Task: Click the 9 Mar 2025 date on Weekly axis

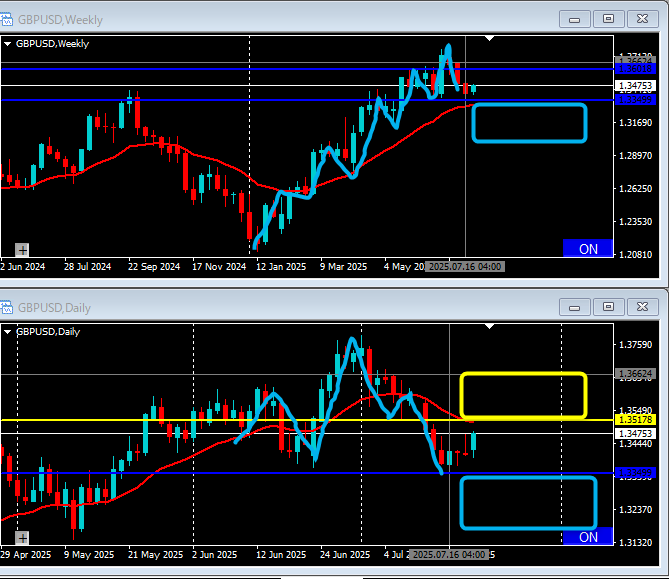Action: [343, 267]
